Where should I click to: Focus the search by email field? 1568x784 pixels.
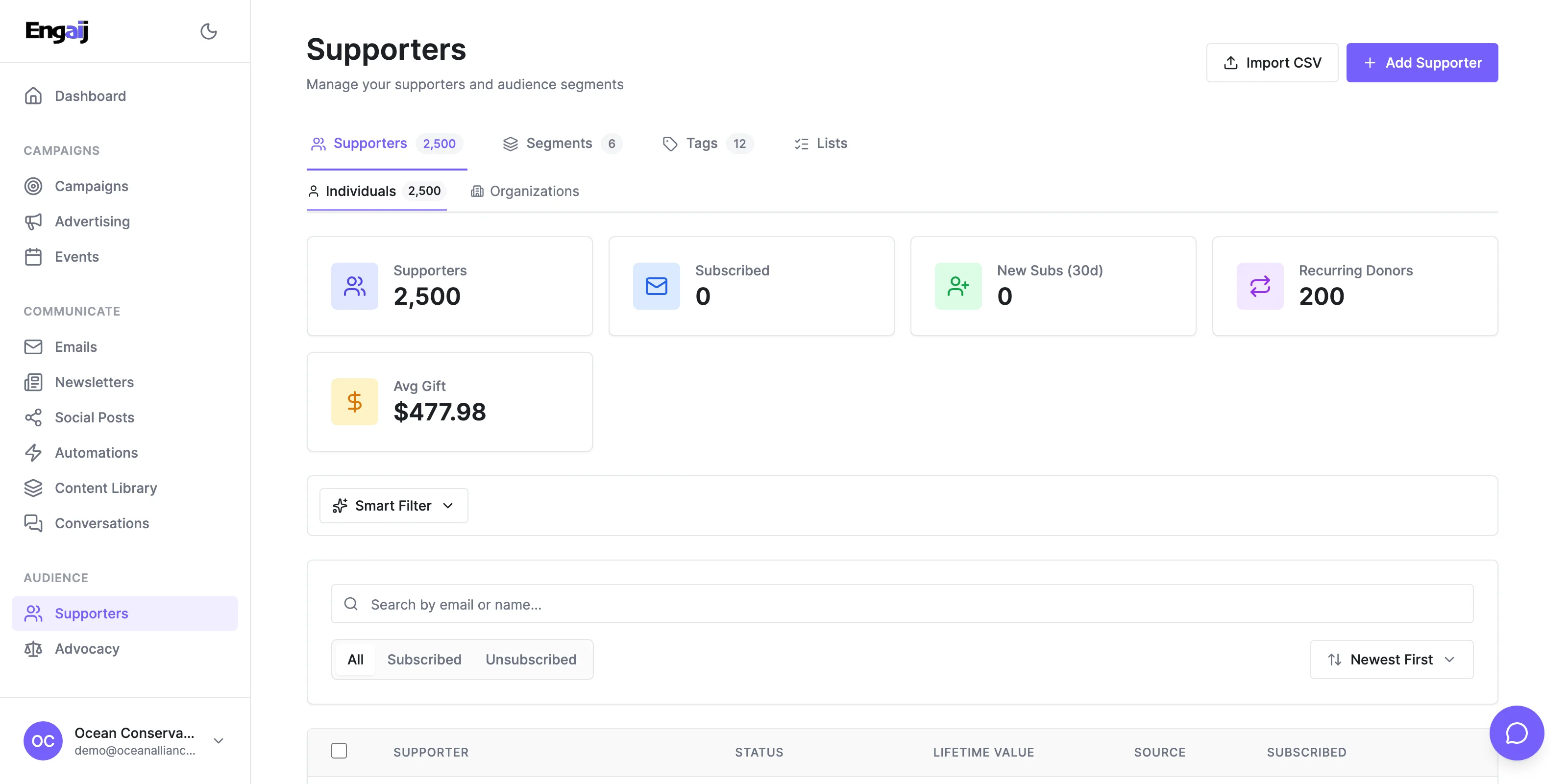[901, 605]
